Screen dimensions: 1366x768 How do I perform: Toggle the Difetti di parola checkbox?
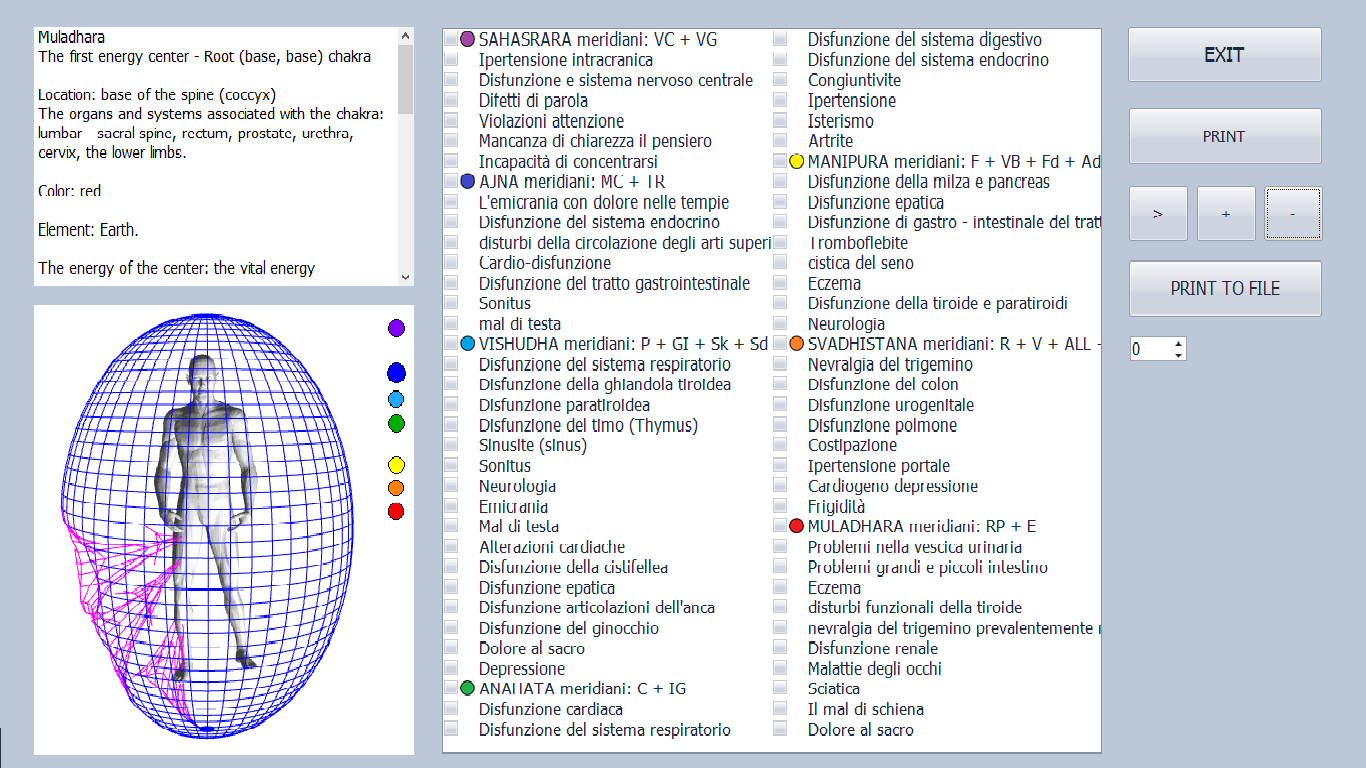[451, 100]
